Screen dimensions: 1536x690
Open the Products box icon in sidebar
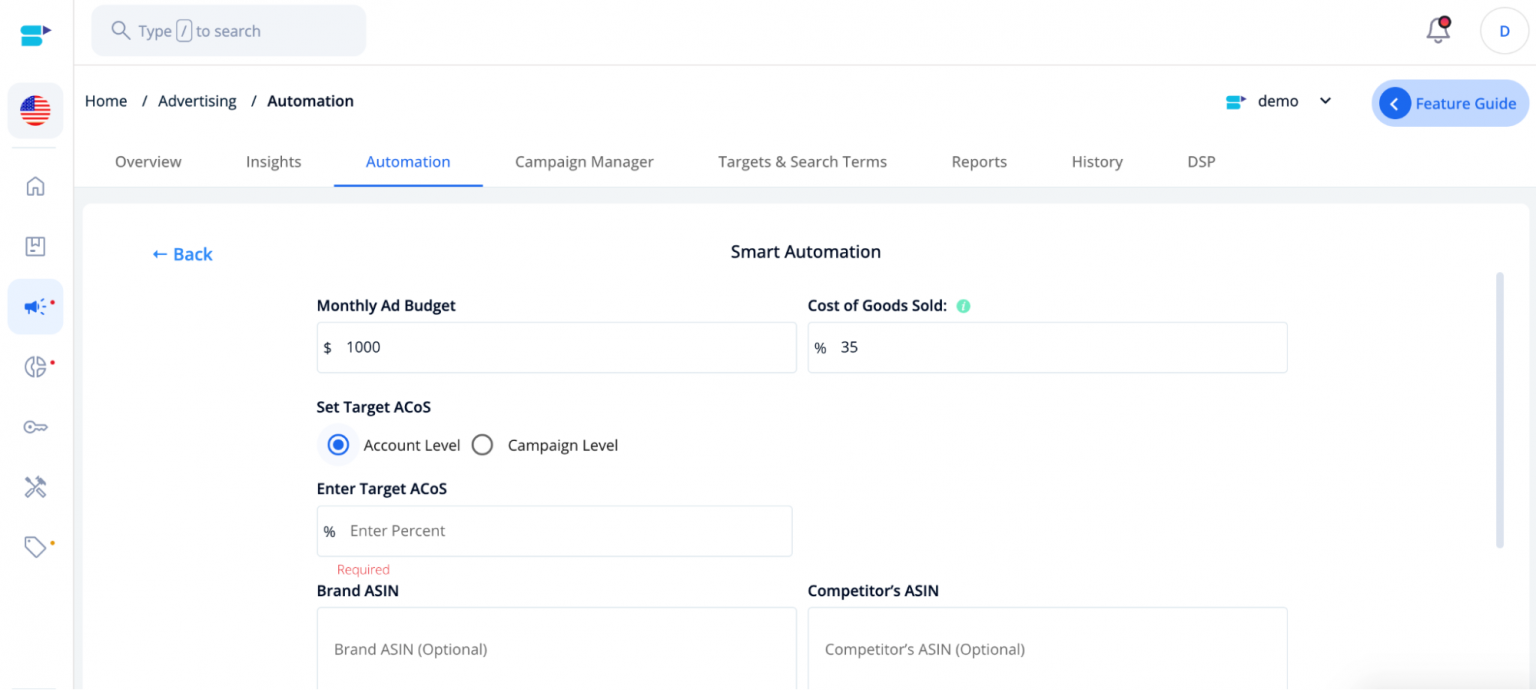coord(35,246)
